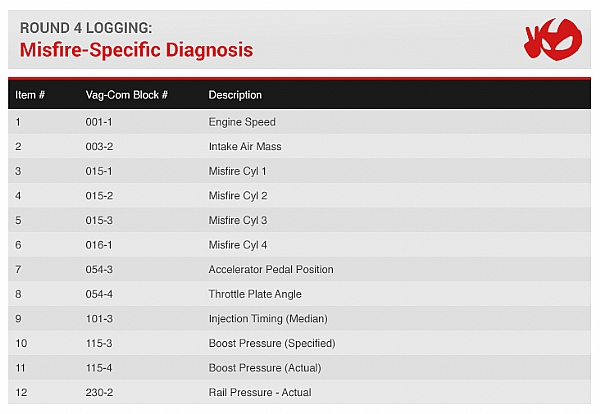Click the Misfire Cyl 3 entry
The image size is (600, 414).
coord(238,220)
